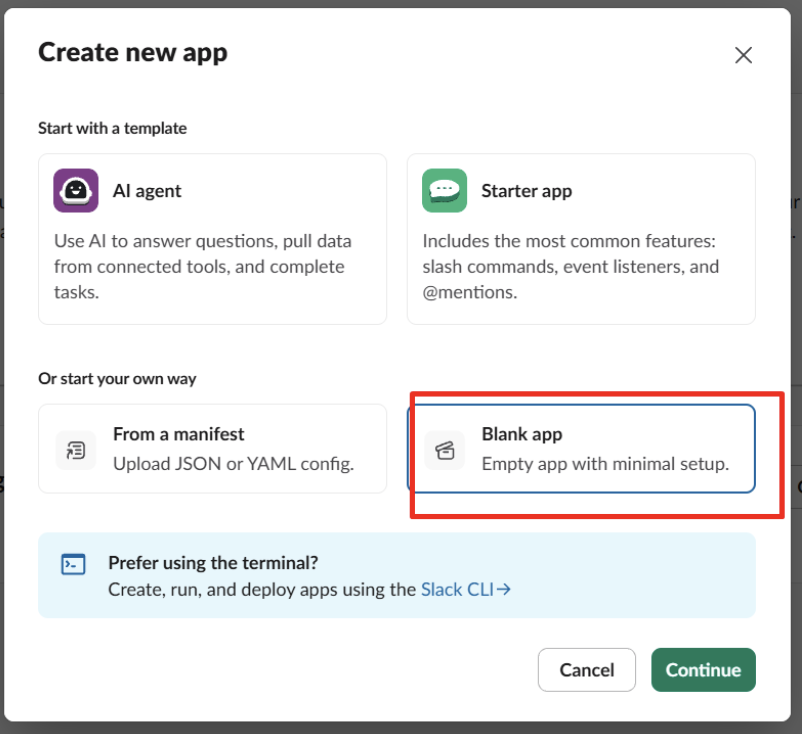The image size is (802, 734).
Task: Click the 'Start with a template' label
Action: point(113,128)
